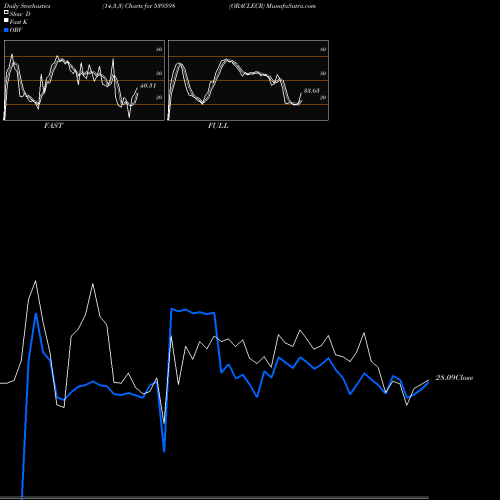Click the 80 axis label in FAST chart
This screenshot has width=500, height=500.
tap(159, 50)
